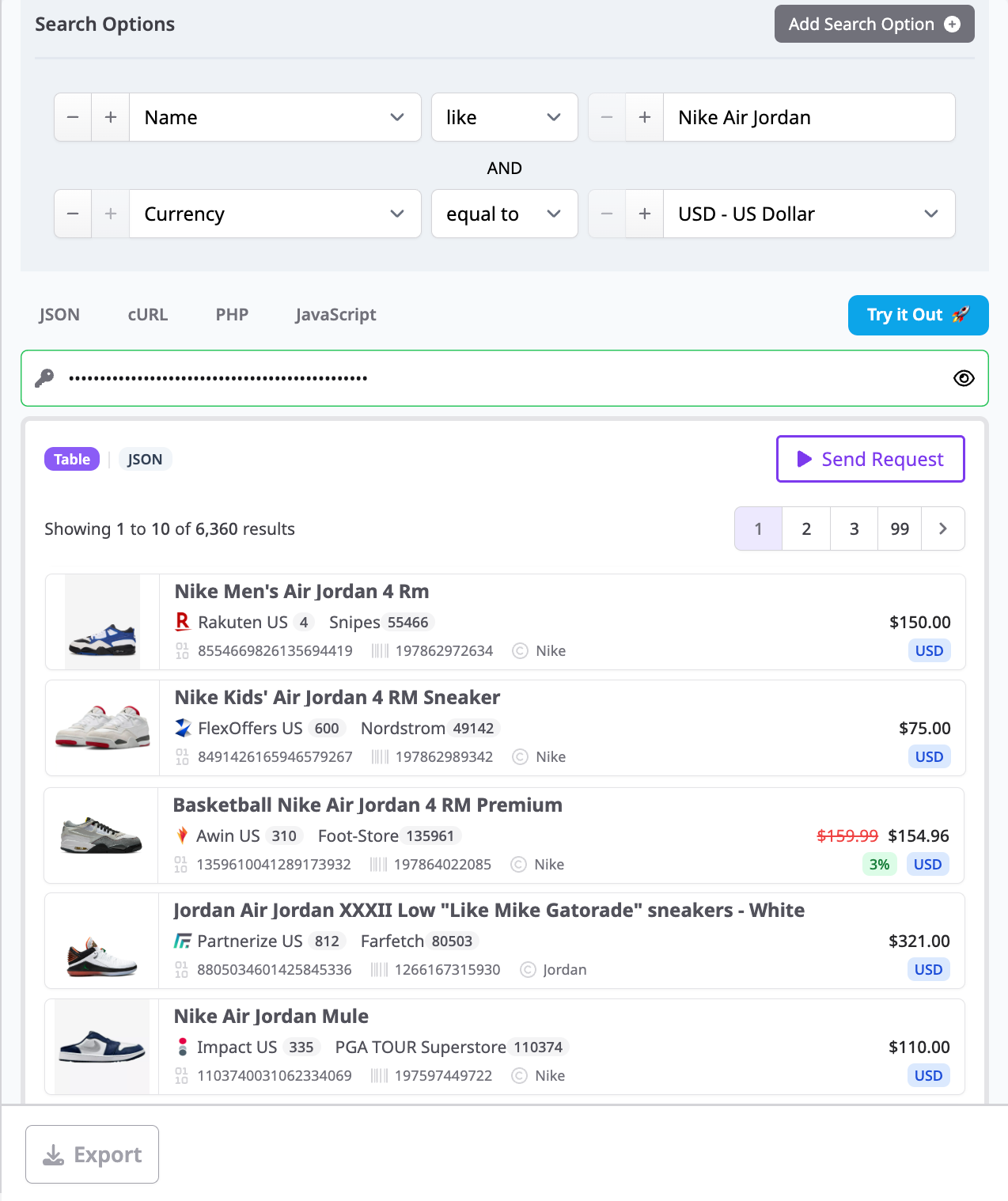This screenshot has width=1008, height=1201.
Task: Click the Nordstrom 49142 merchant label
Action: coord(430,728)
